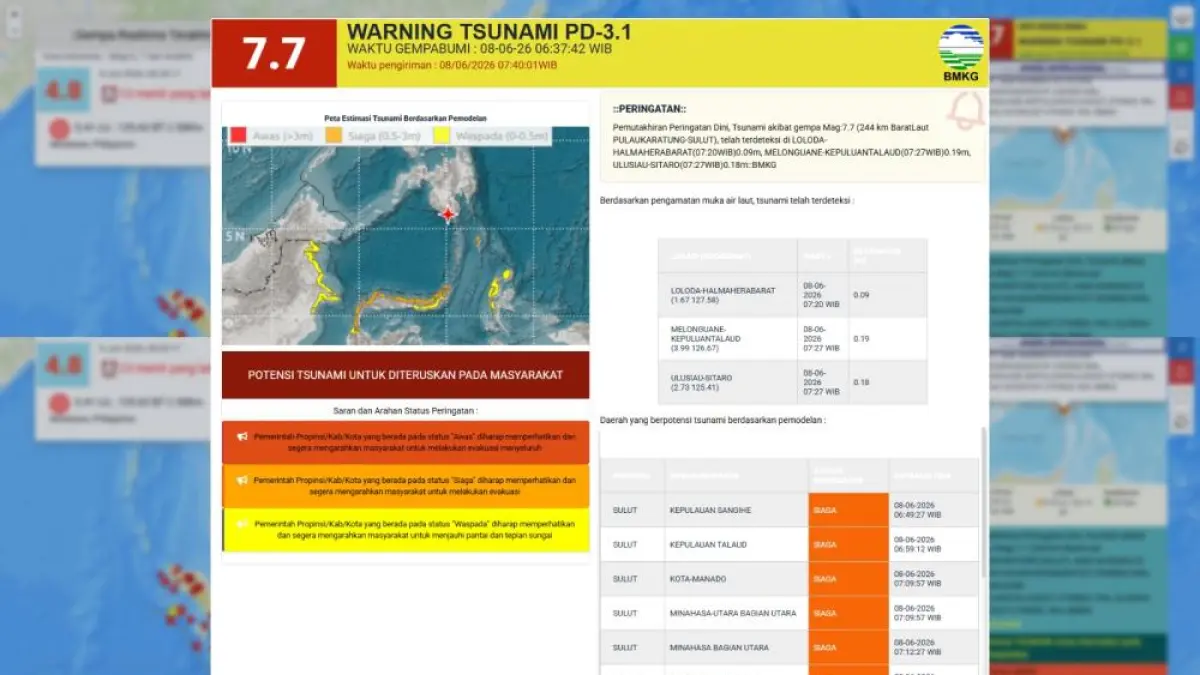Click the red epicenter star on the map
The height and width of the screenshot is (675, 1200).
click(448, 214)
